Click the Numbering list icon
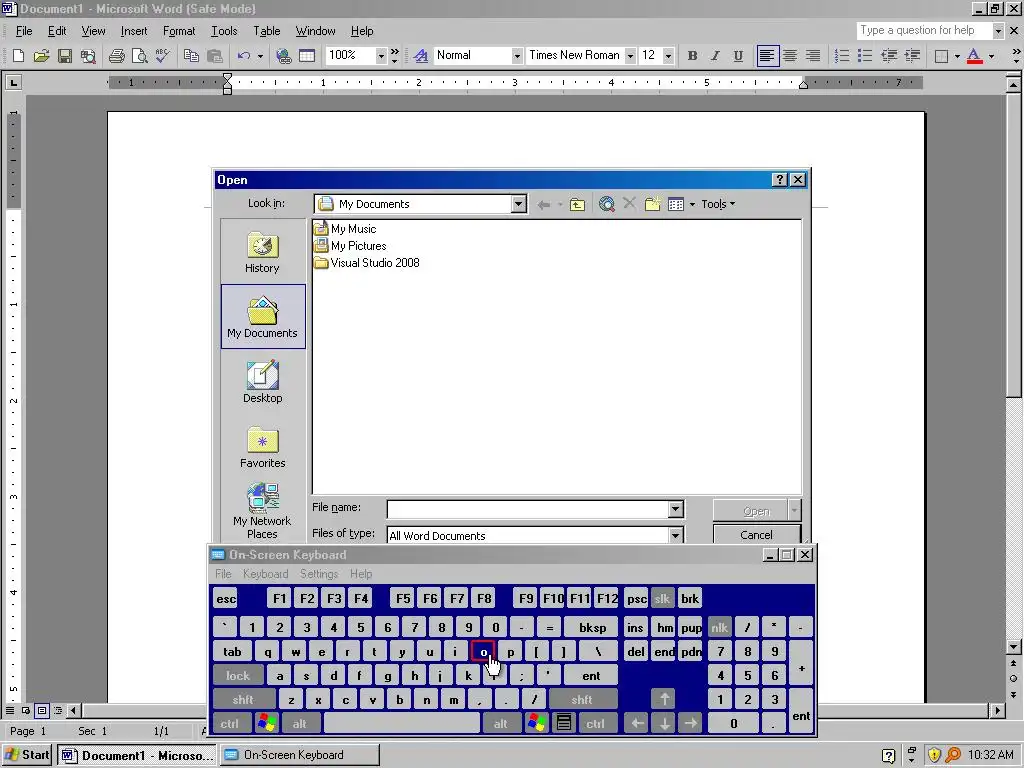Image resolution: width=1024 pixels, height=768 pixels. 842,56
